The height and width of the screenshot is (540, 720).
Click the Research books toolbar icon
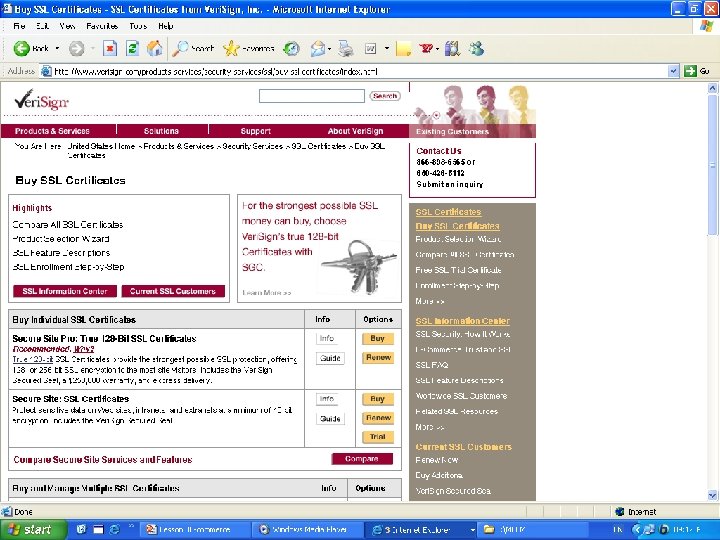coord(452,48)
